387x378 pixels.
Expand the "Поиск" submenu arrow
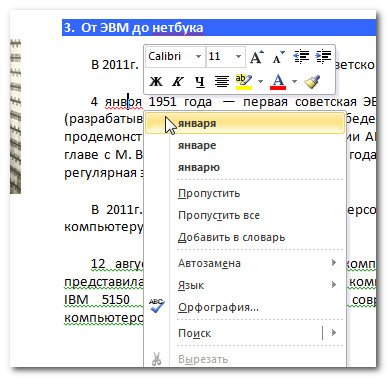334,333
